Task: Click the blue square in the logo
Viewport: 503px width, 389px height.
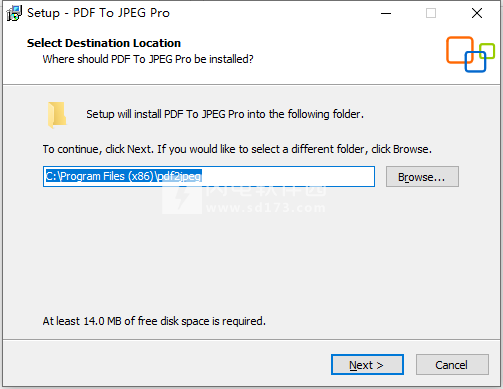Action: [475, 62]
